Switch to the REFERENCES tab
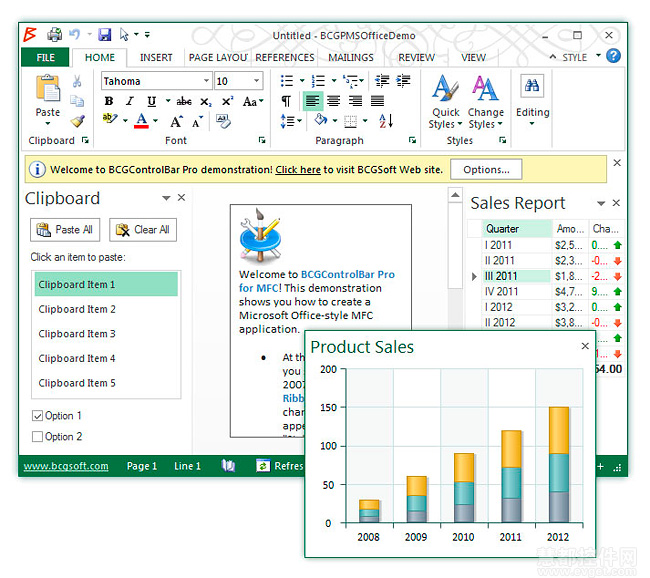Screen dimensions: 650x578 point(285,58)
